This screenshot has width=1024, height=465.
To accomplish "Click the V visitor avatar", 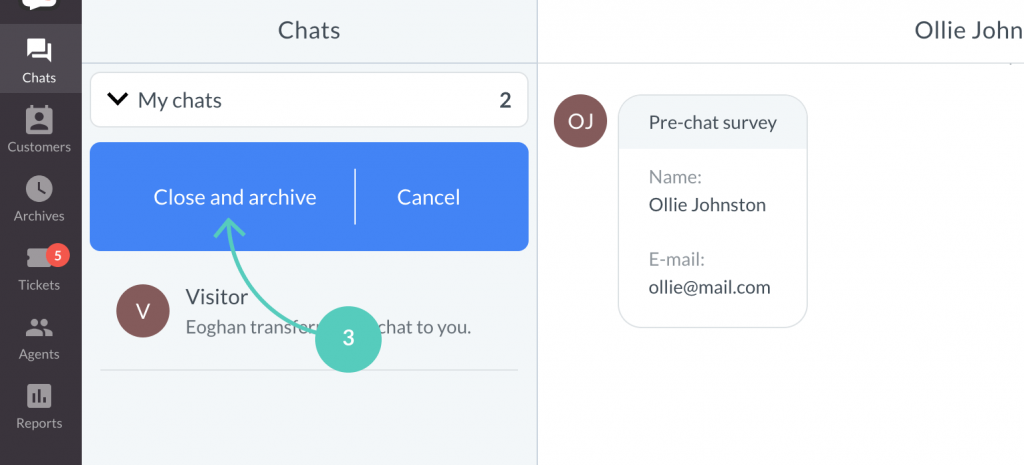I will click(143, 311).
